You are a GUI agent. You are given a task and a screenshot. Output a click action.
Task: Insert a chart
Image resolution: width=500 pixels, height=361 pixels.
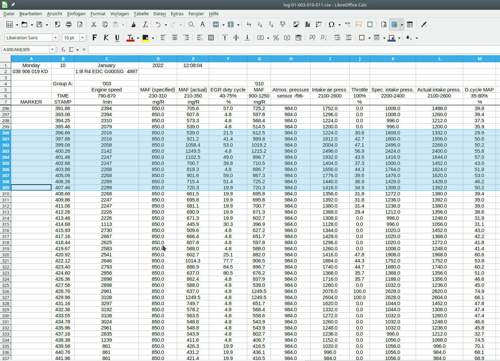pyautogui.click(x=307, y=24)
